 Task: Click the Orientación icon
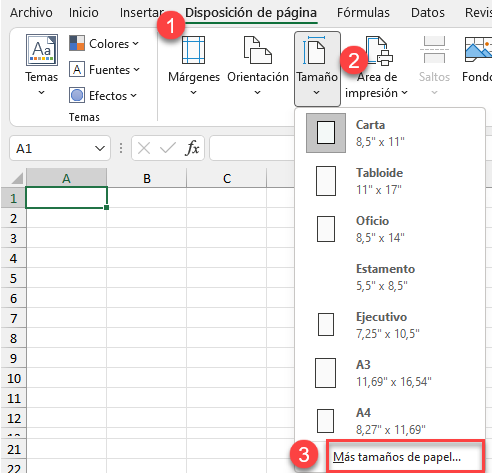coord(258,50)
